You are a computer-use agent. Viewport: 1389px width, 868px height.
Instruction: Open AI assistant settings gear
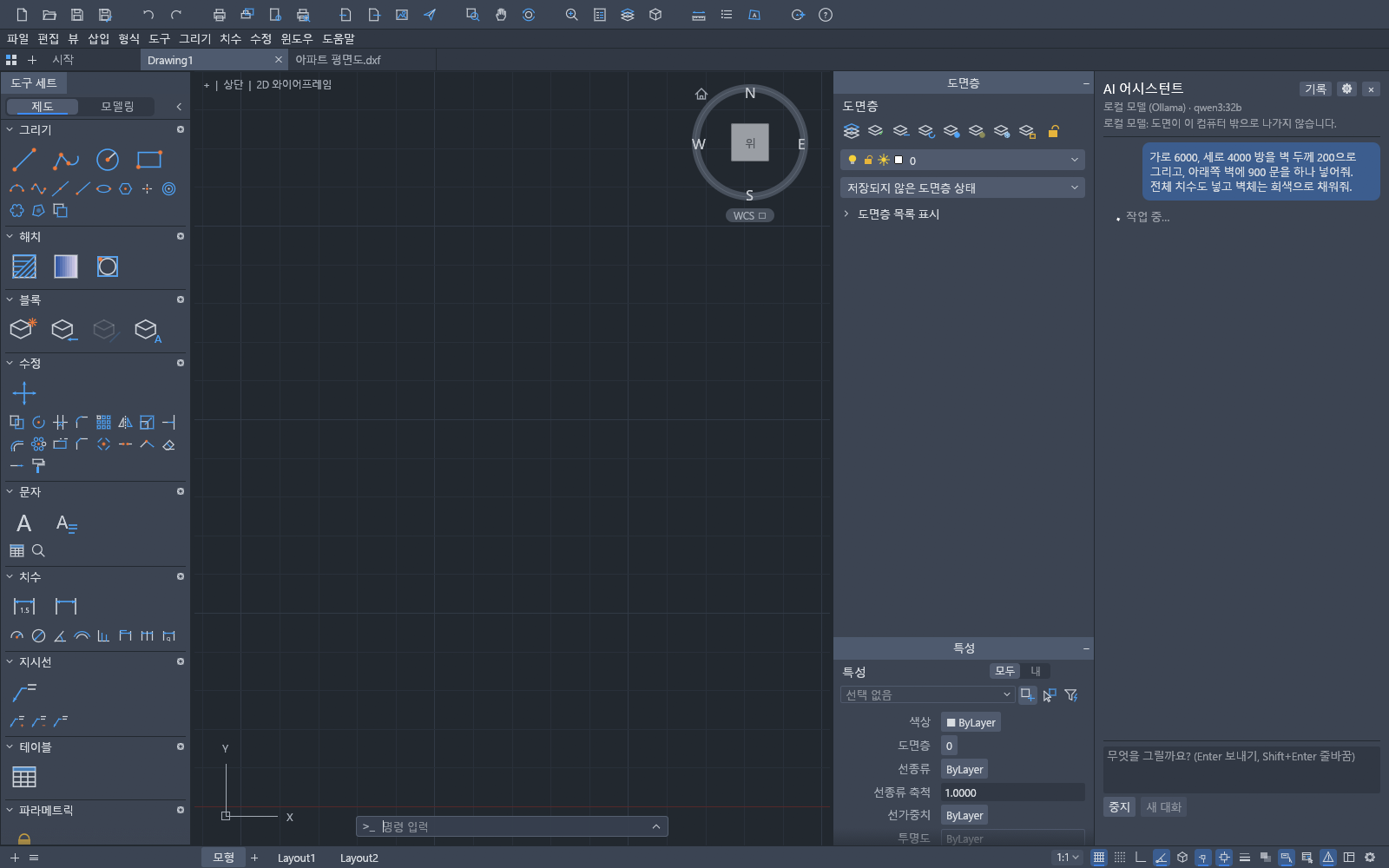click(x=1346, y=89)
